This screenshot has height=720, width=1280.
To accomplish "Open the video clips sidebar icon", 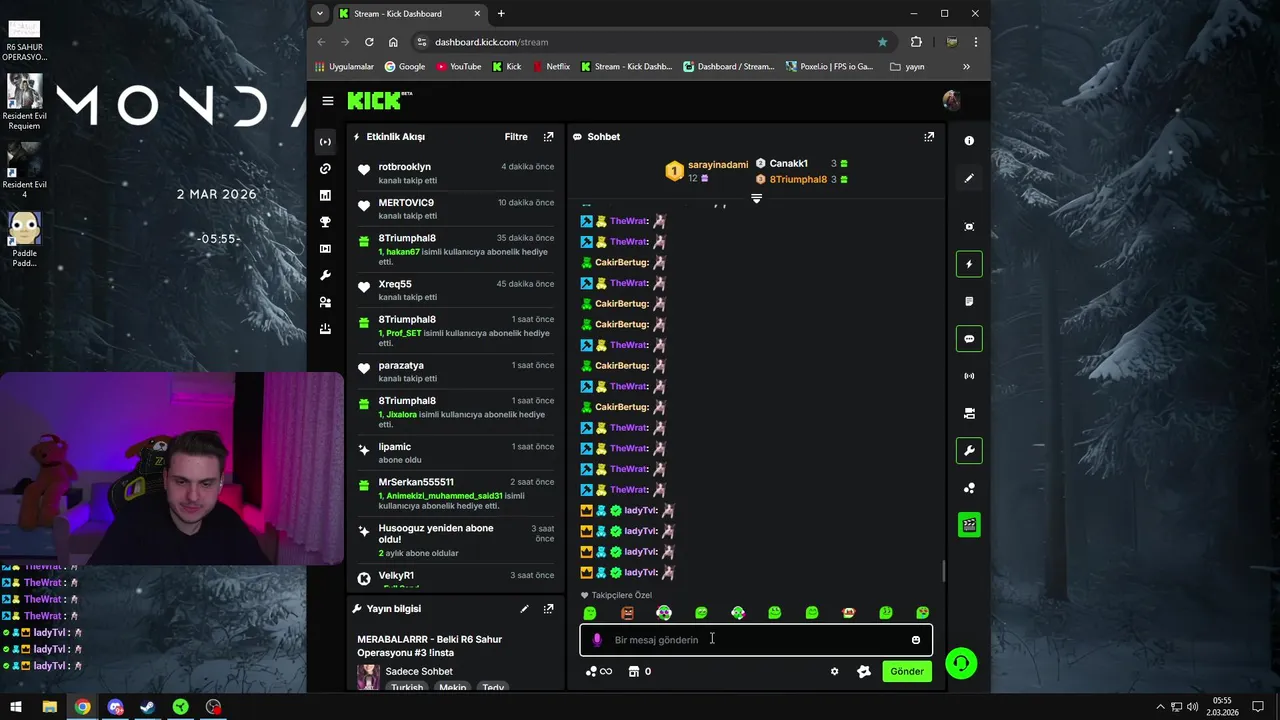I will [325, 249].
